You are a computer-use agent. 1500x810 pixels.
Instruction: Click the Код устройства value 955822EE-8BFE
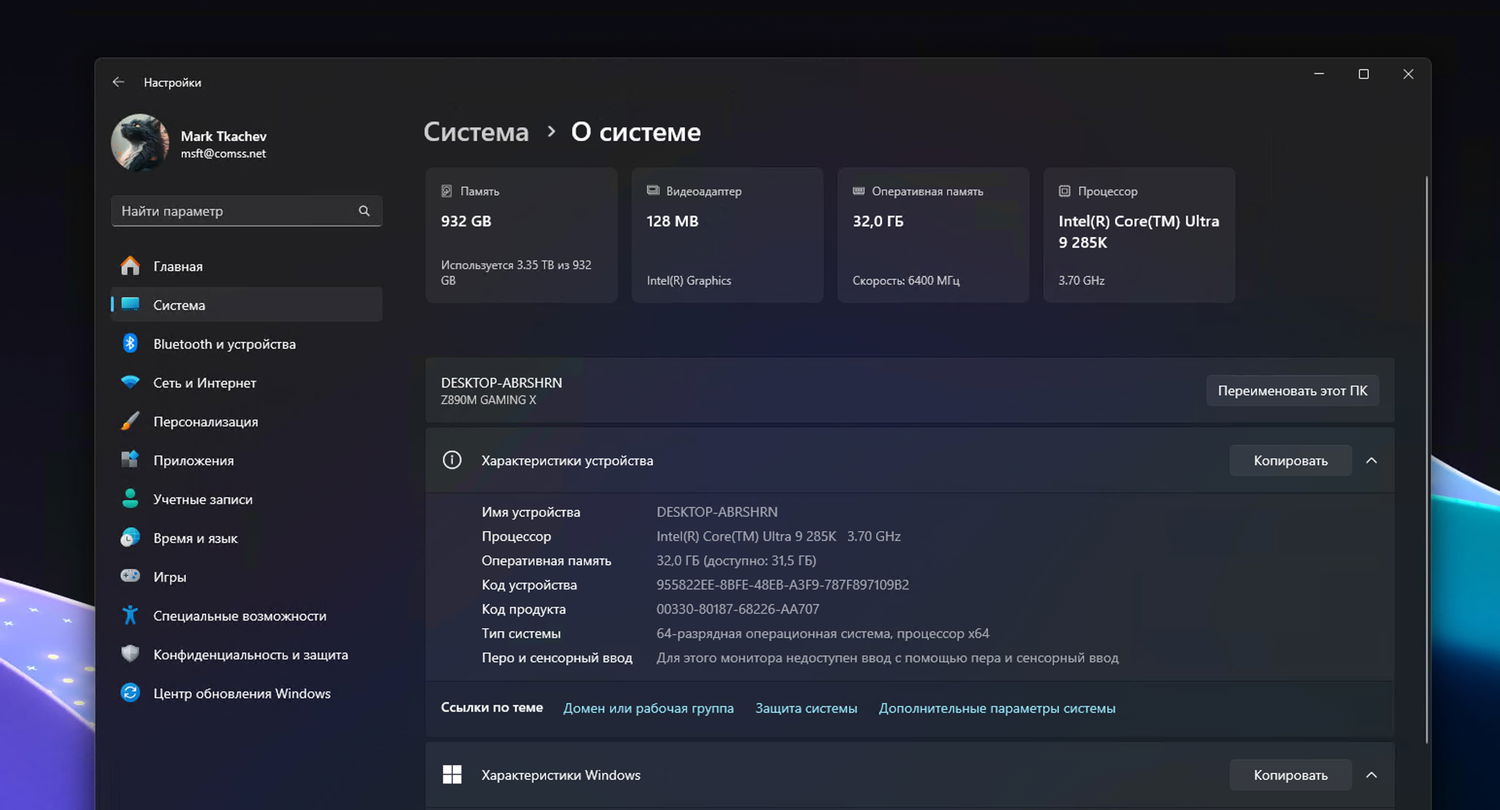782,585
